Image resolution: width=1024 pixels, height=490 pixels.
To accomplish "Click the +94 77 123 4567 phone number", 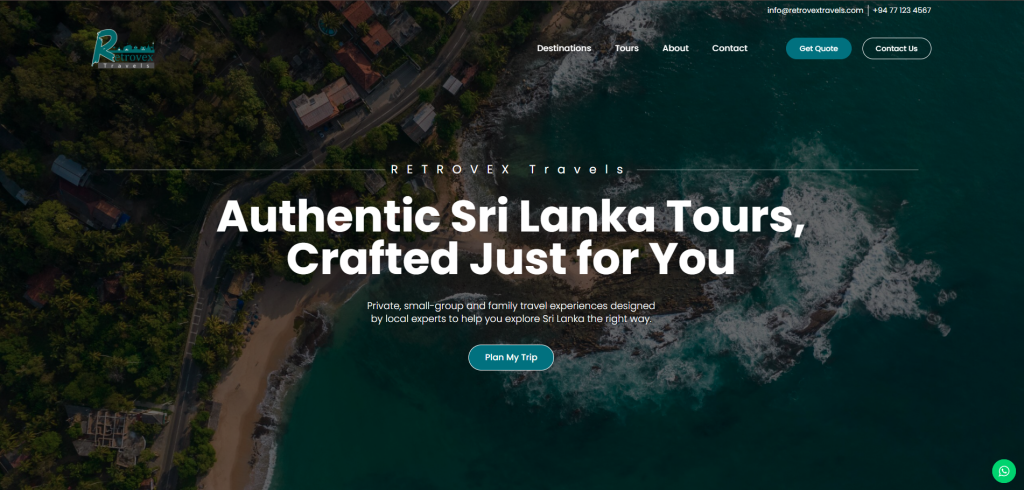I will point(902,10).
